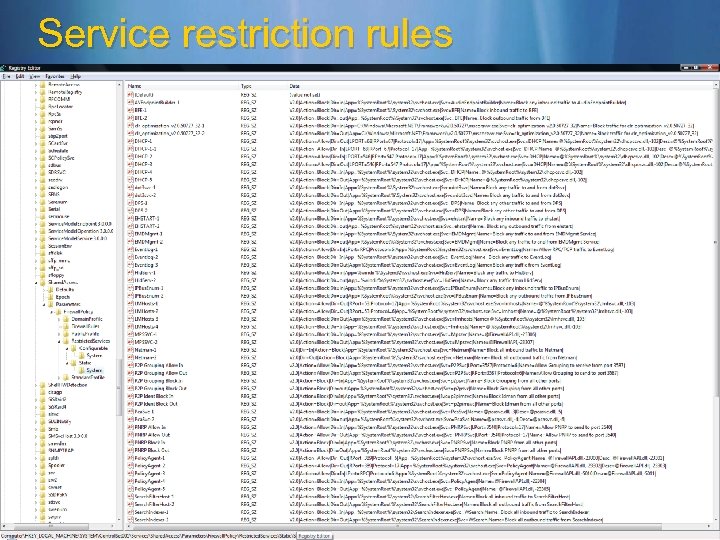Screen dimensions: 720x540
Task: Collapse the SharedAccess tree node
Action: coord(36,283)
